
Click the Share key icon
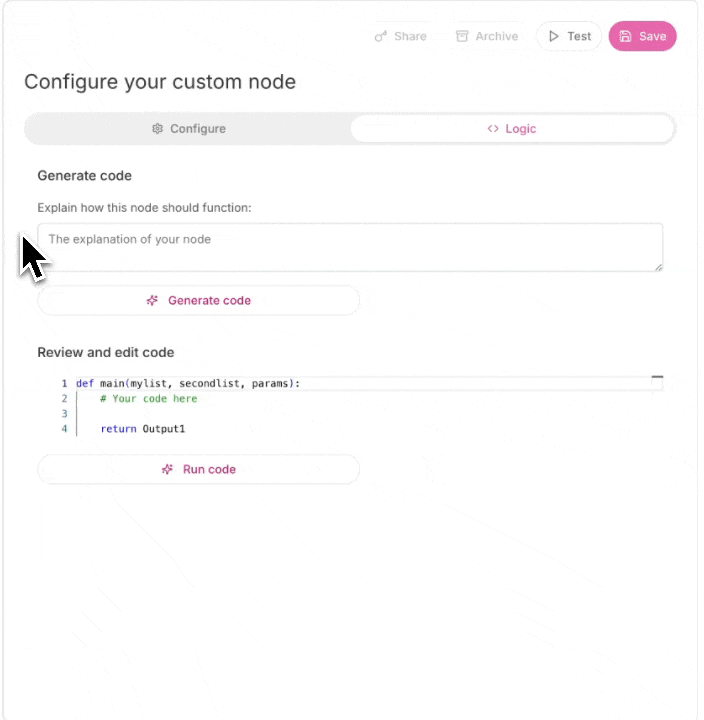tap(381, 36)
